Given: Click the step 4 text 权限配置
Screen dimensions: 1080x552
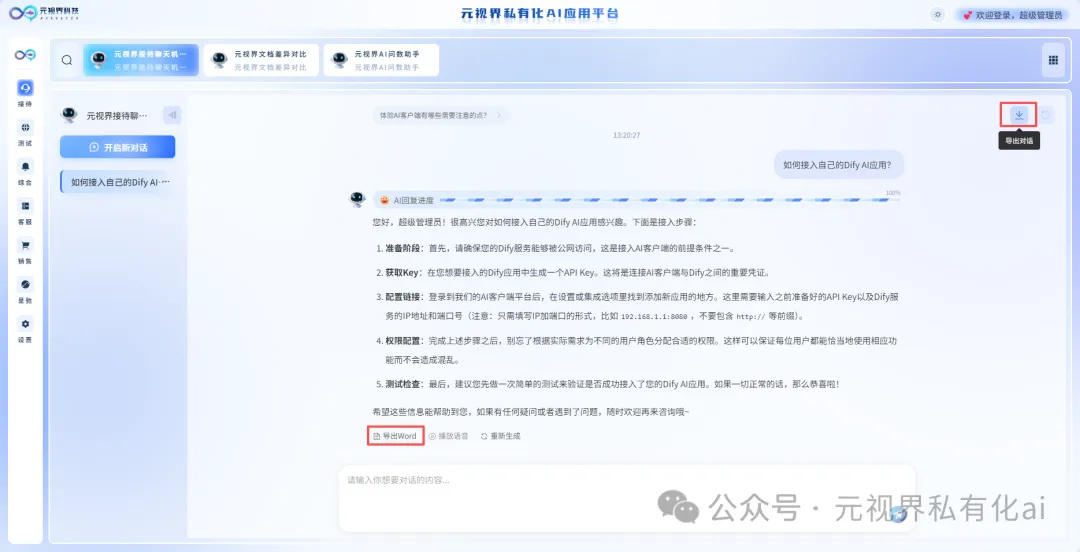Looking at the screenshot, I should 403,340.
